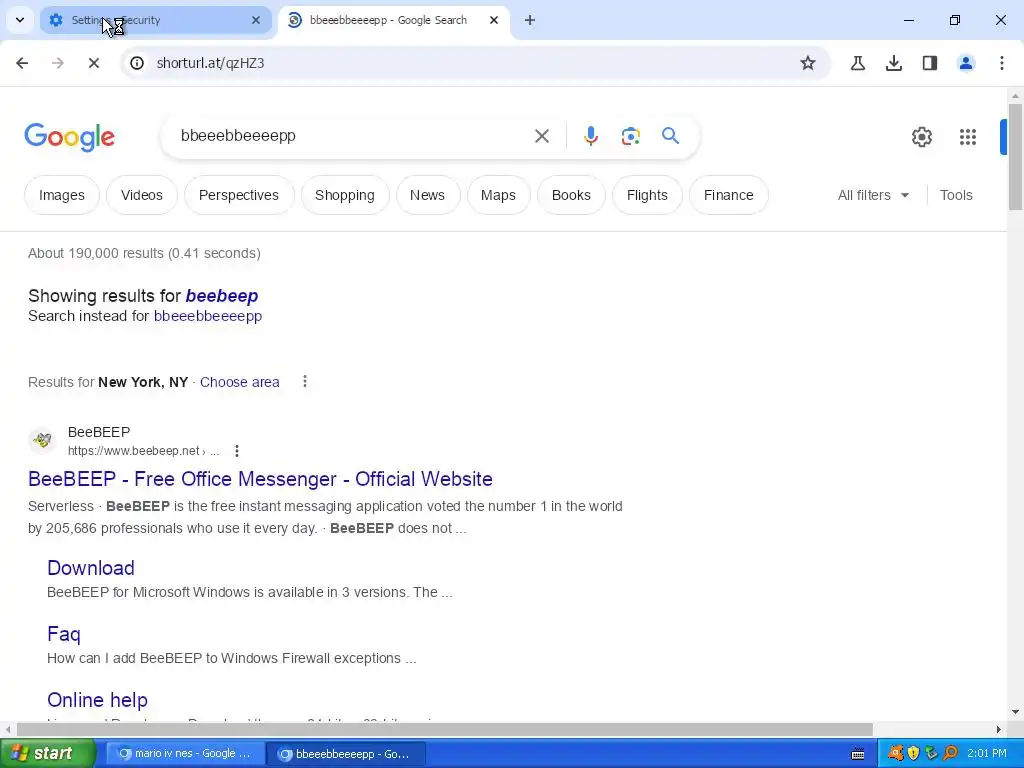Open the Download sitelink
Screen dimensions: 1024x768
click(91, 568)
